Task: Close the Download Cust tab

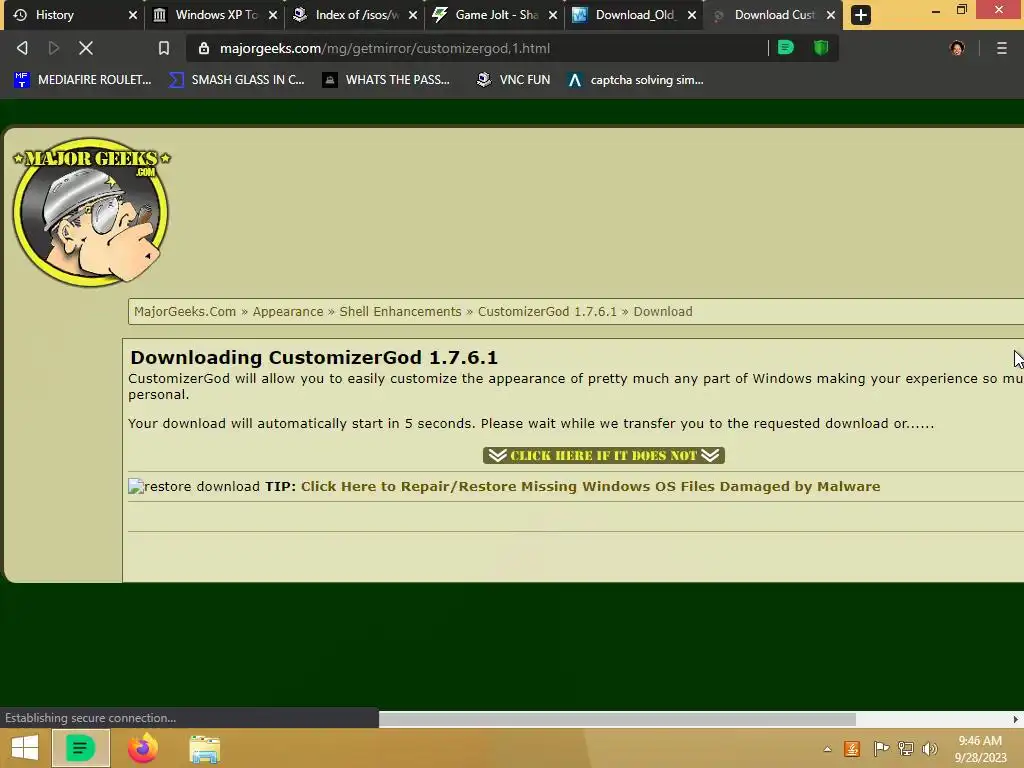Action: pos(831,15)
